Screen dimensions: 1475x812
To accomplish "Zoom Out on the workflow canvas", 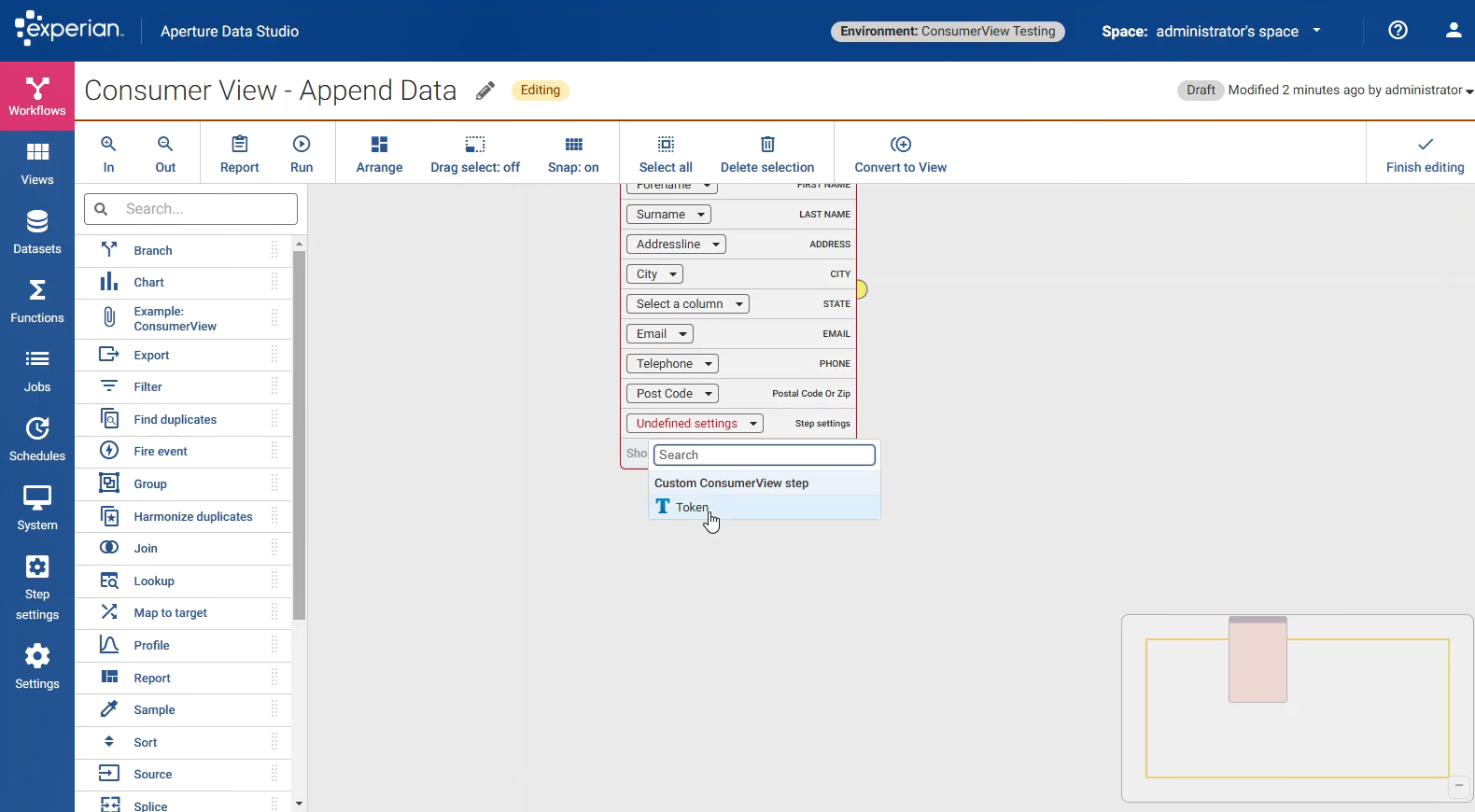I will pos(165,154).
